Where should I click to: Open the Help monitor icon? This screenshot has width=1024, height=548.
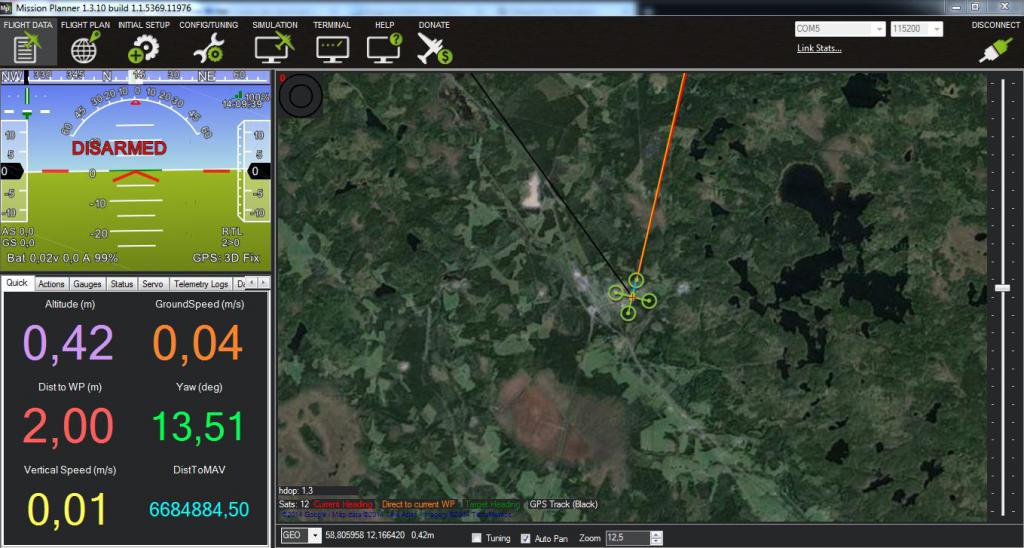pyautogui.click(x=384, y=48)
